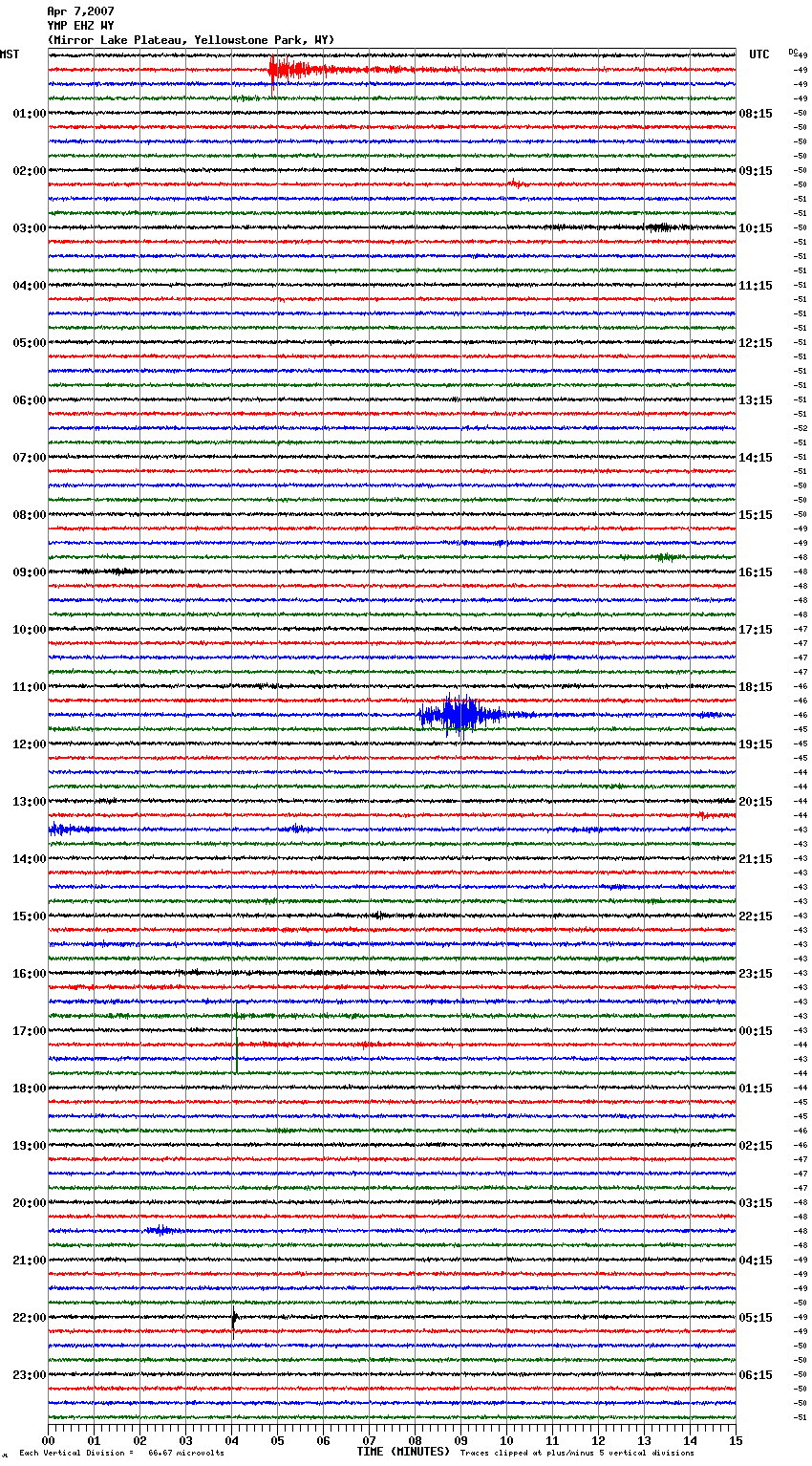Click the 'MST' time zone label
Image resolution: width=812 pixels, height=1466 pixels.
pyautogui.click(x=10, y=54)
